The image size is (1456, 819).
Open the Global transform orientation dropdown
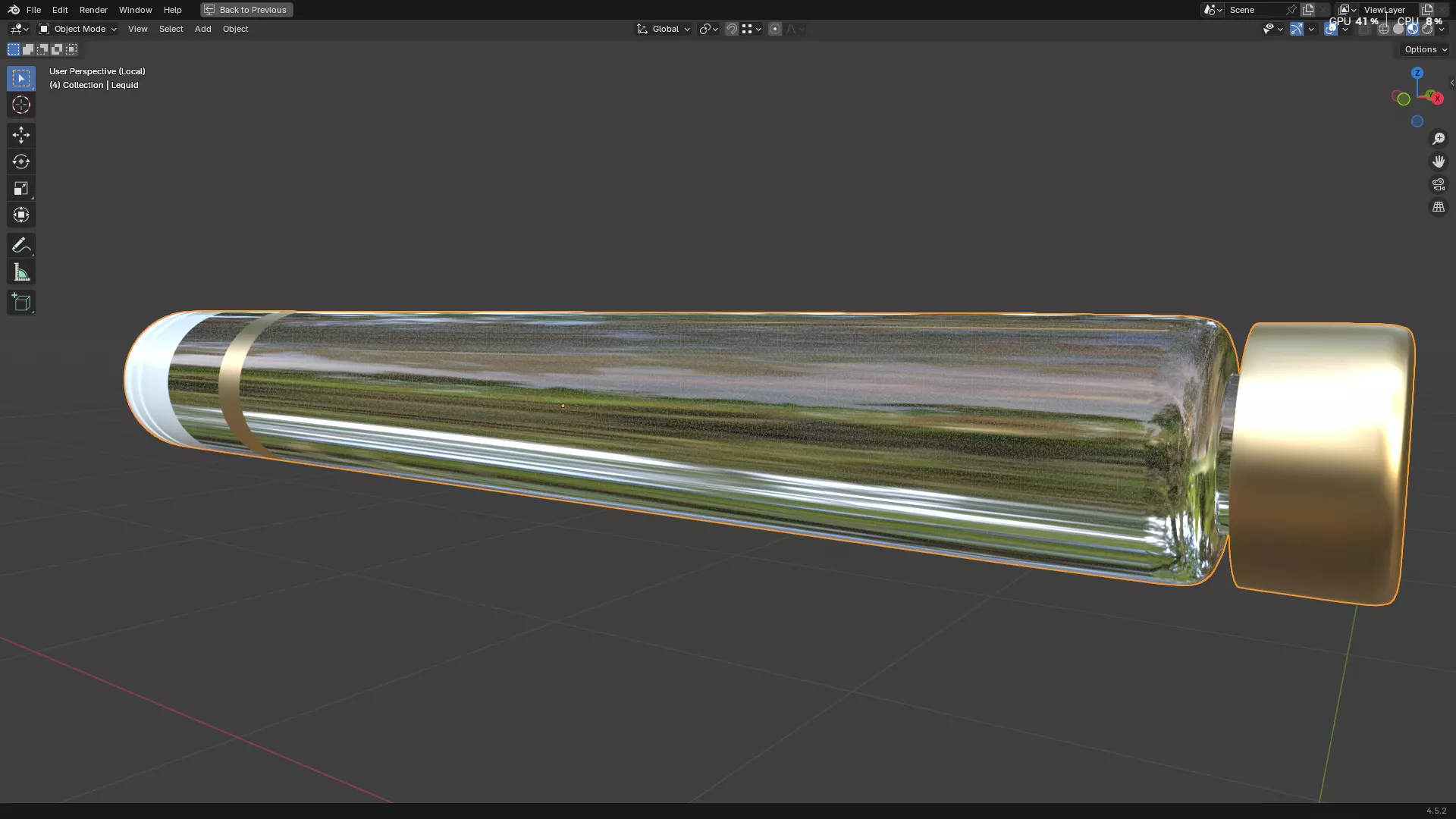tap(664, 29)
